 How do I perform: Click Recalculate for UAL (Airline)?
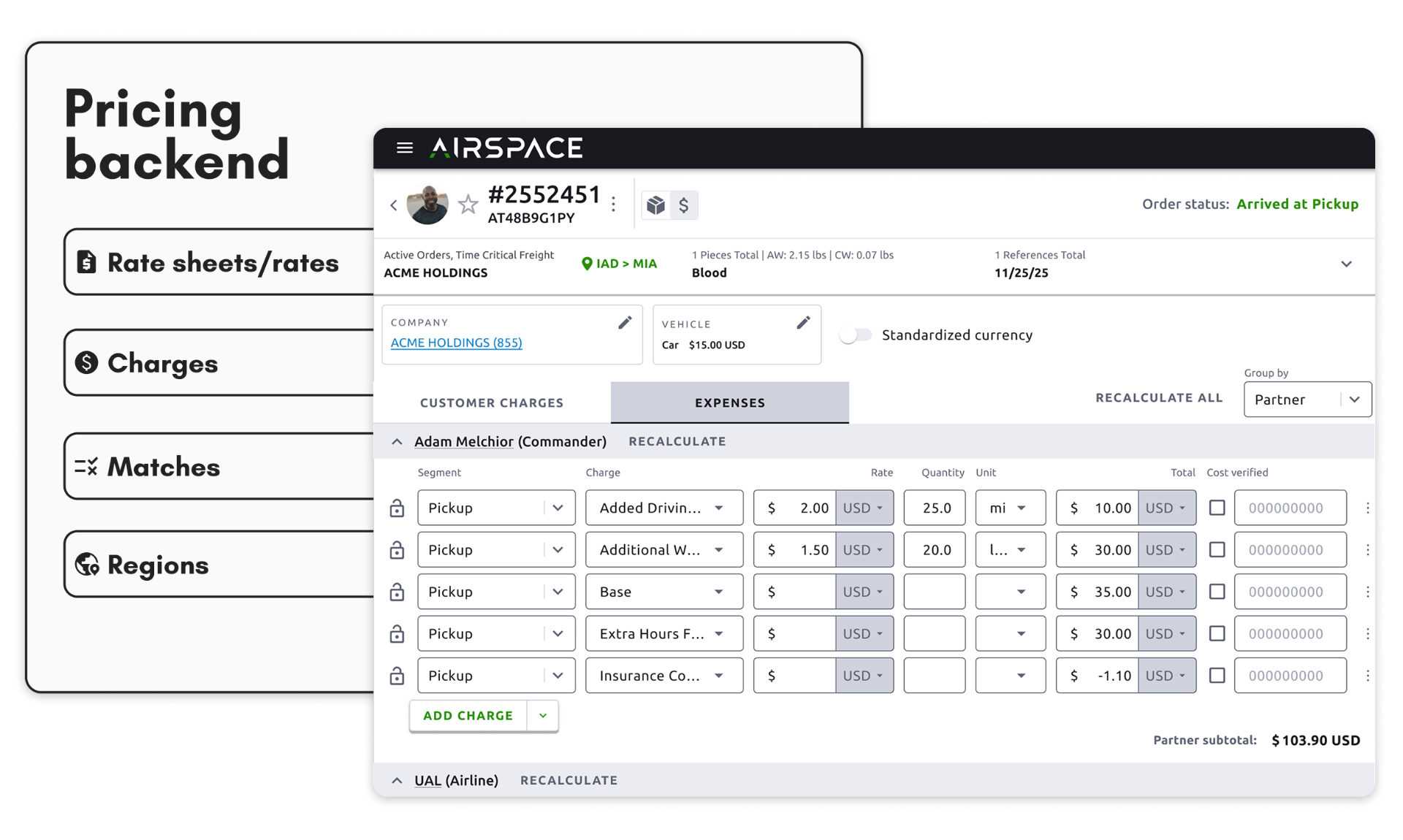coord(569,780)
